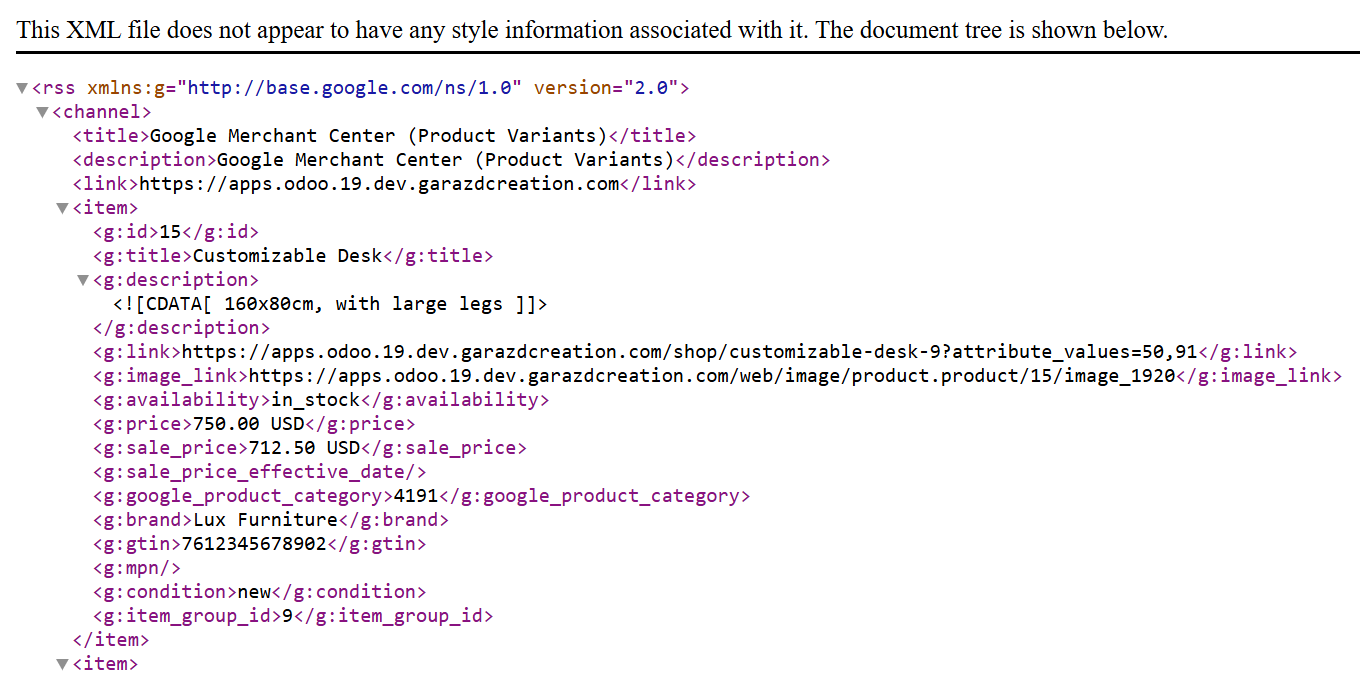Screen dimensions: 1360x679
Task: Click the g:gtin value '7612345678902'
Action: [254, 544]
